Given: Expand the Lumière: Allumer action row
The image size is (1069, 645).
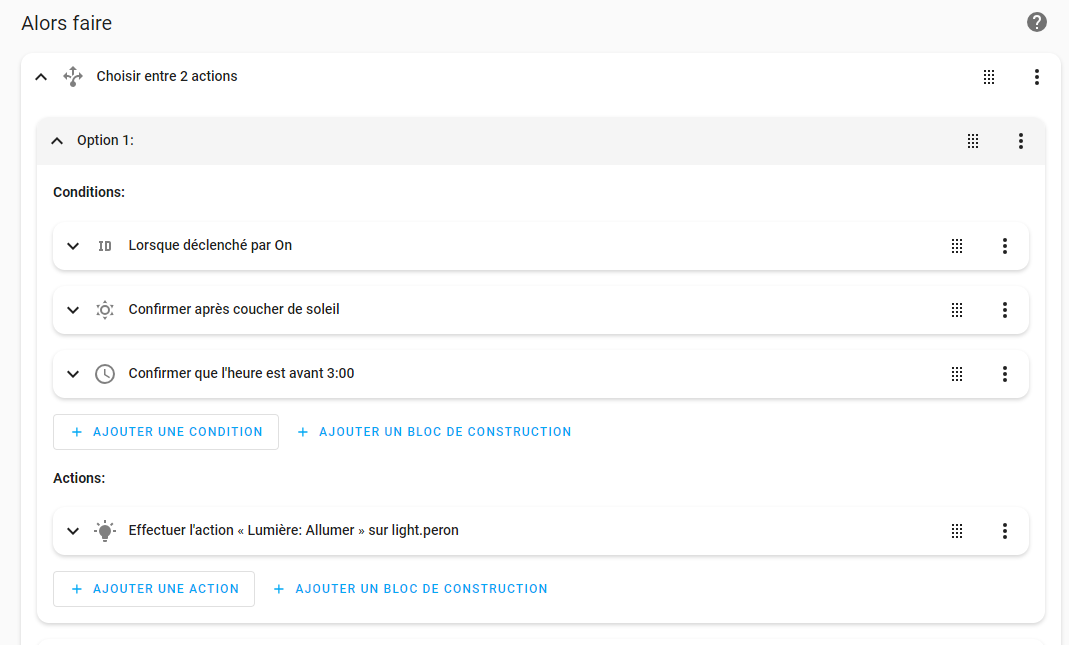Looking at the screenshot, I should pyautogui.click(x=73, y=531).
